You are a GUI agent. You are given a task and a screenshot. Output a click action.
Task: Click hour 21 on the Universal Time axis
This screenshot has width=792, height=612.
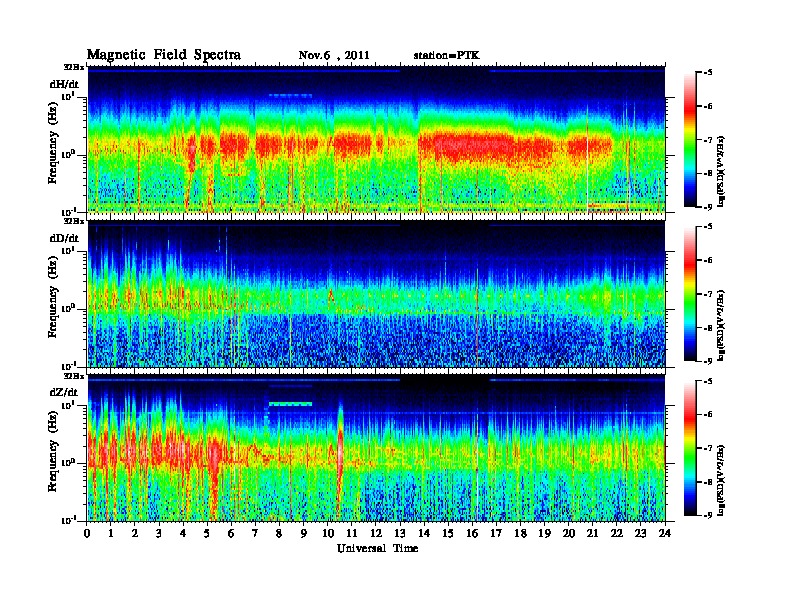(593, 534)
